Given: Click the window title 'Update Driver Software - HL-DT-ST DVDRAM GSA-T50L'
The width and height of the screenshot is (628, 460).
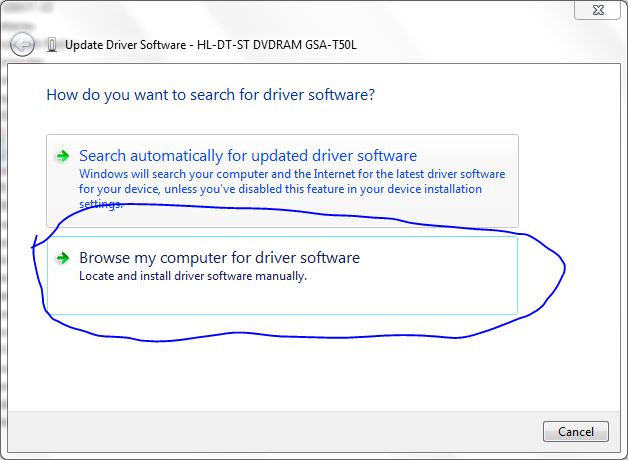Looking at the screenshot, I should 211,45.
